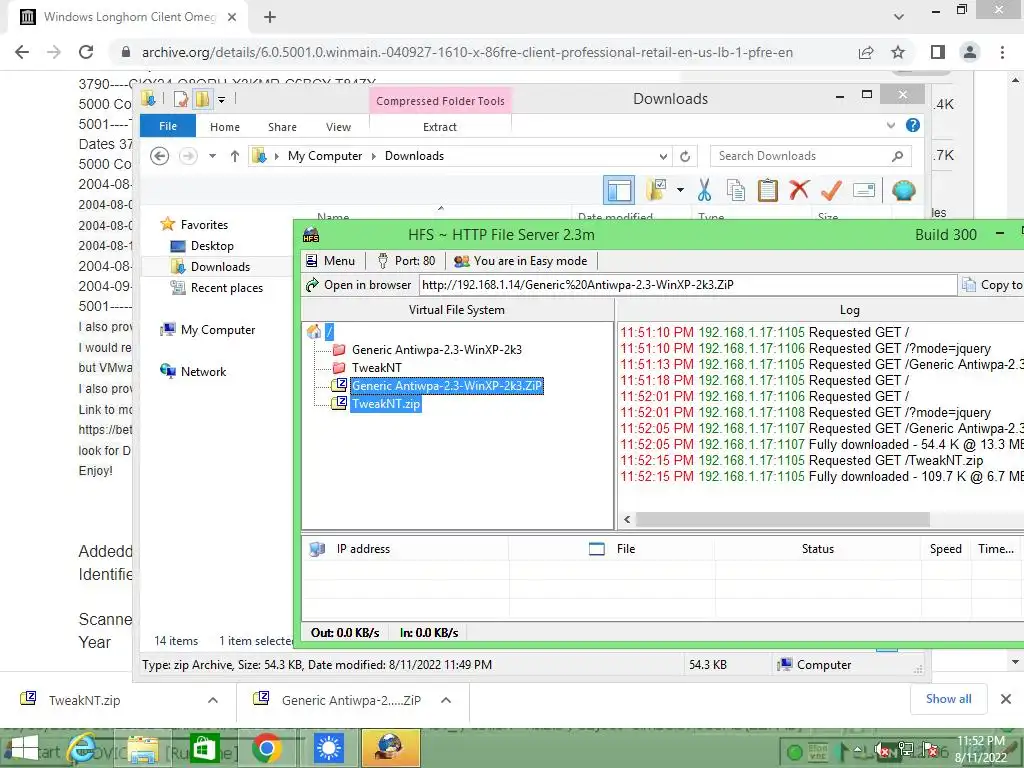Select My Computer in navigation pane

tap(217, 330)
